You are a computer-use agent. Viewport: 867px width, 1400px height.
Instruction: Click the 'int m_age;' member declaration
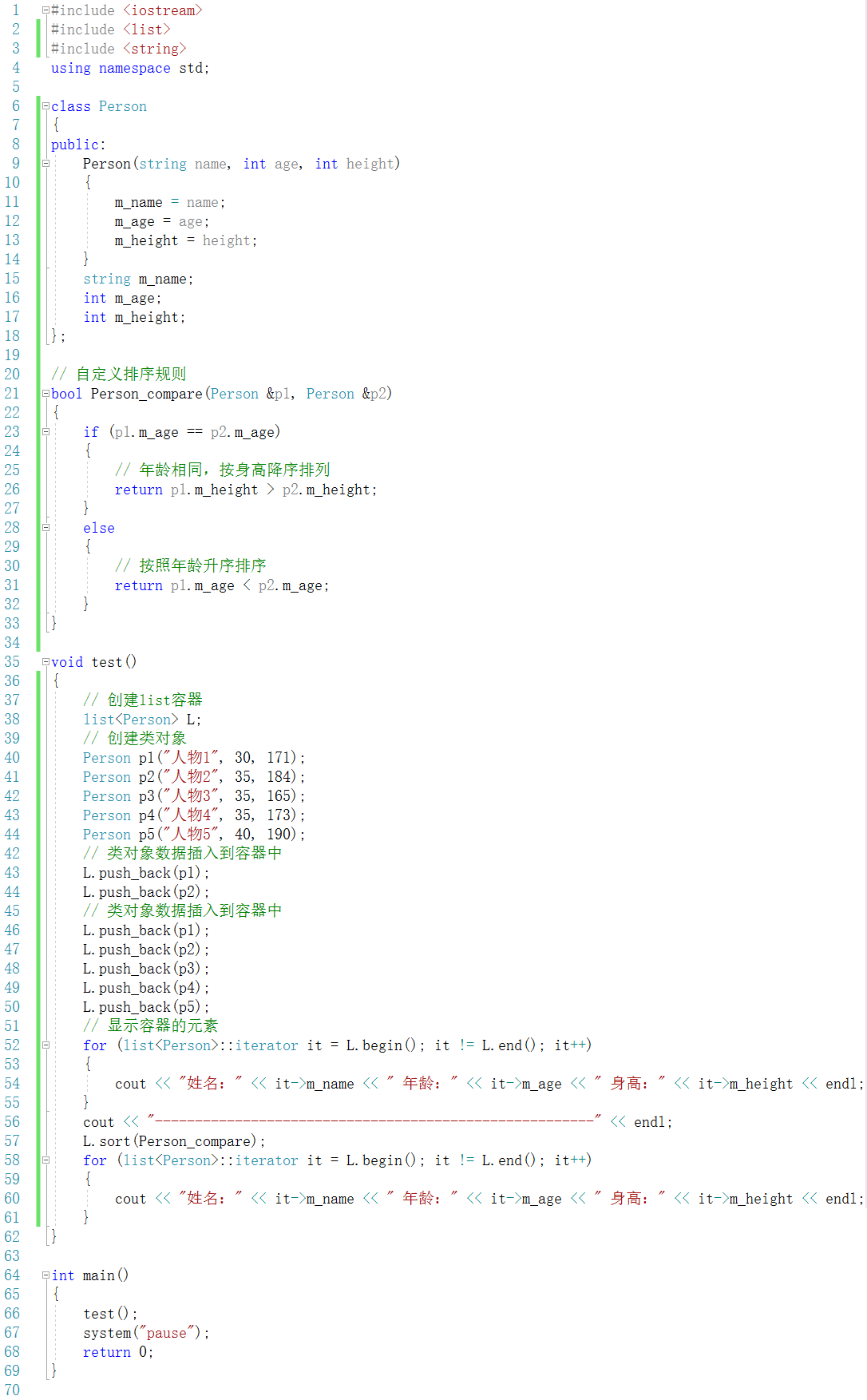(x=122, y=298)
